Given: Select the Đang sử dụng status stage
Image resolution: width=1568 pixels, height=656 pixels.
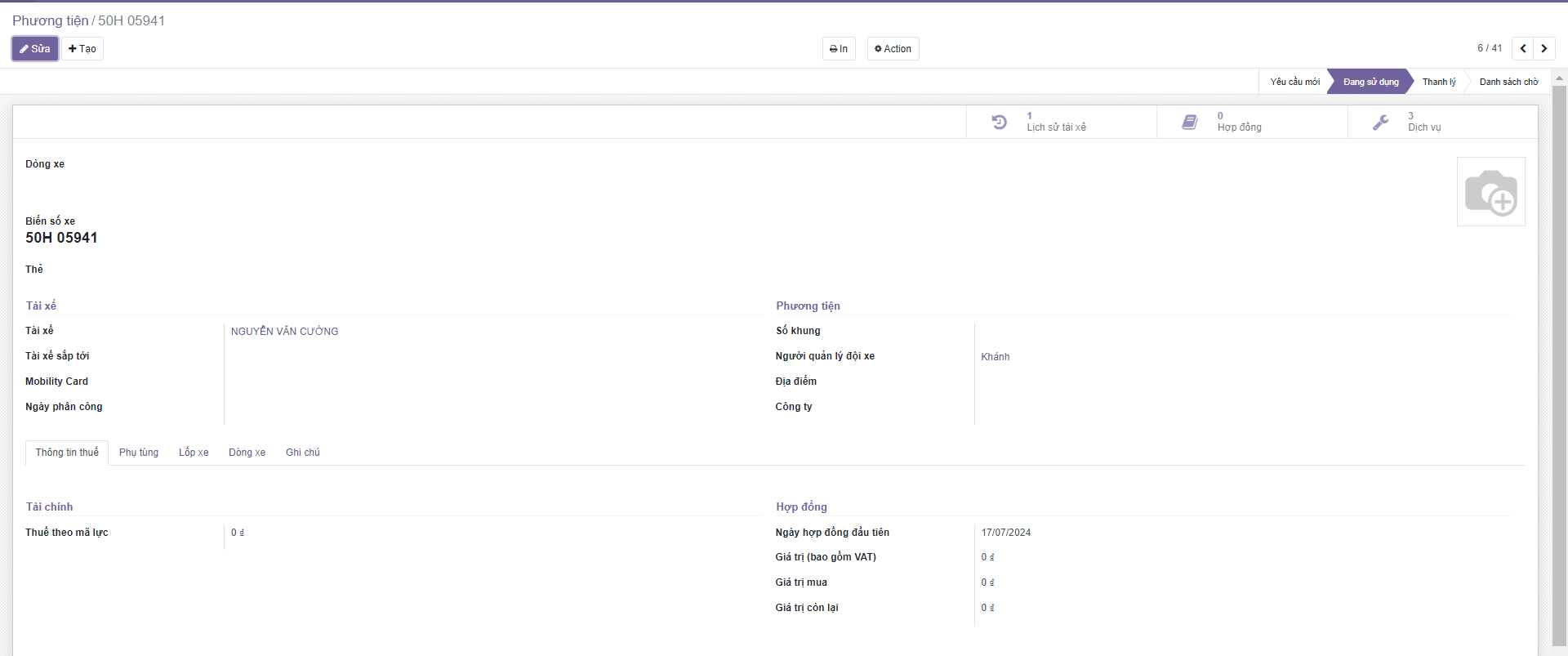Looking at the screenshot, I should (1370, 82).
